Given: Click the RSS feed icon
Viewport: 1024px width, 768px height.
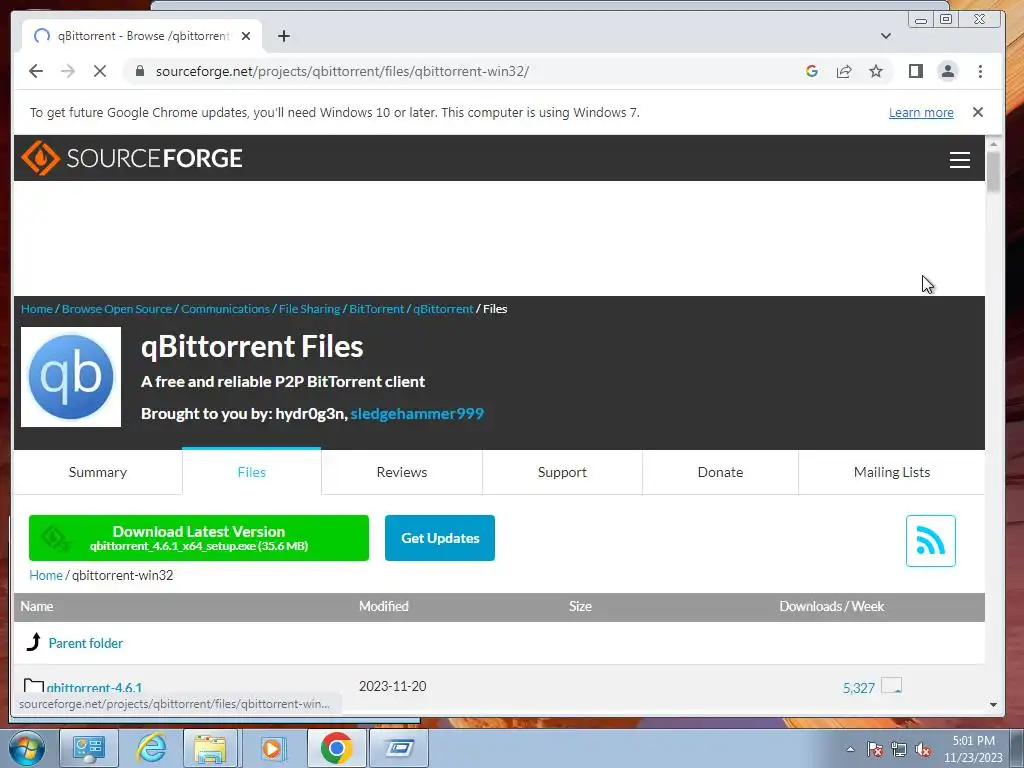Looking at the screenshot, I should [931, 541].
